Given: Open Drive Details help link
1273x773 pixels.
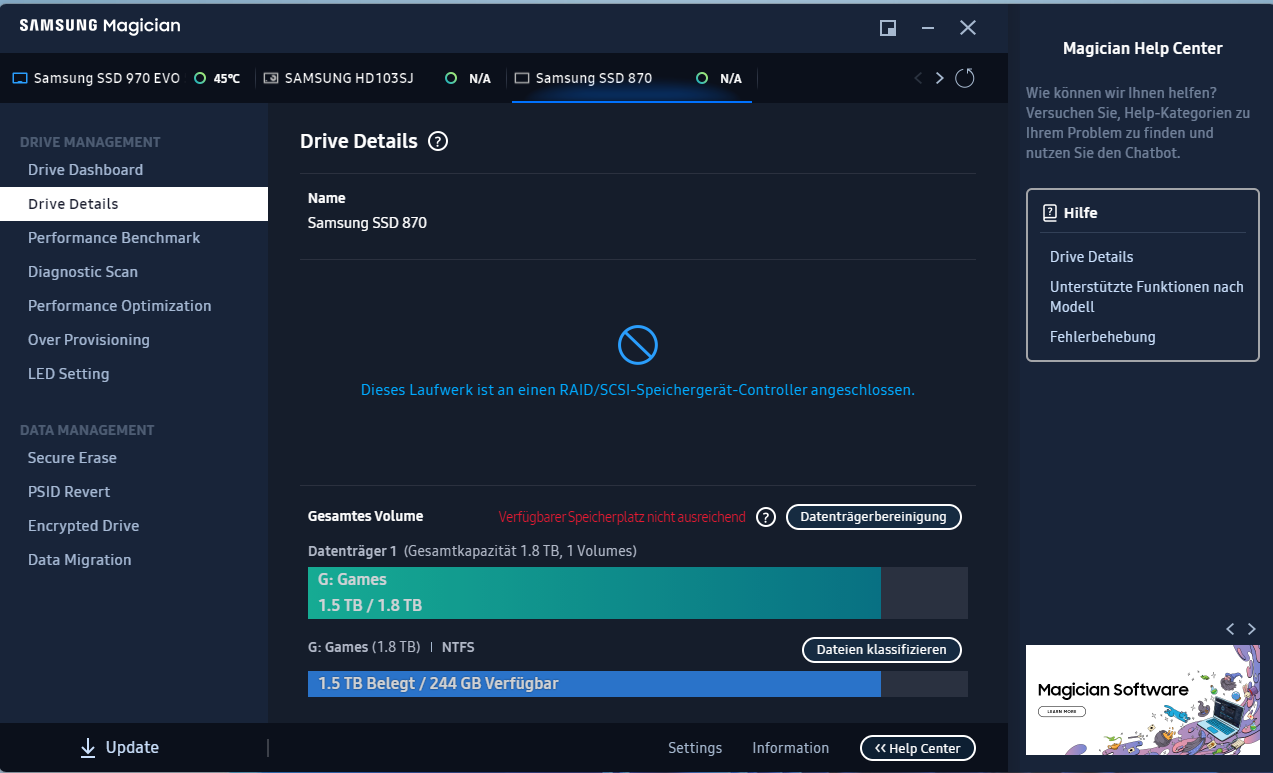Looking at the screenshot, I should 1092,257.
